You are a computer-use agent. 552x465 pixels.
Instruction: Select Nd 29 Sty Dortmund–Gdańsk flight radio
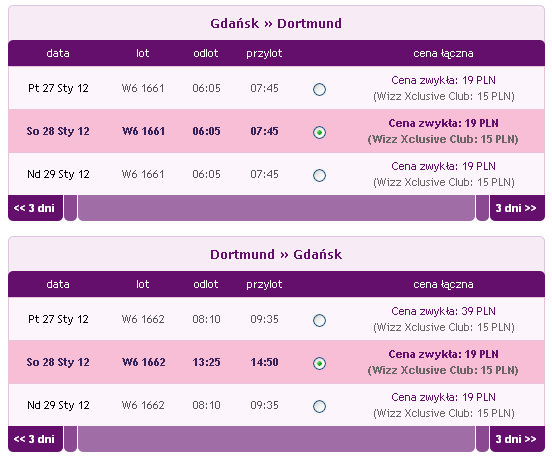319,406
